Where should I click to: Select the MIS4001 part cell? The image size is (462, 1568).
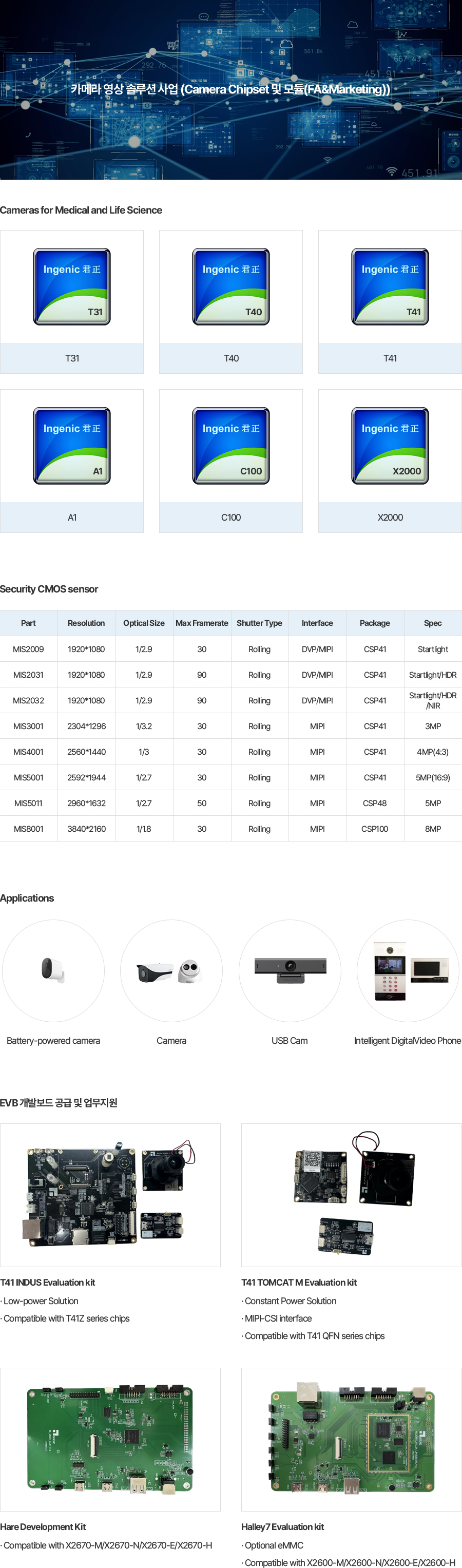(29, 752)
